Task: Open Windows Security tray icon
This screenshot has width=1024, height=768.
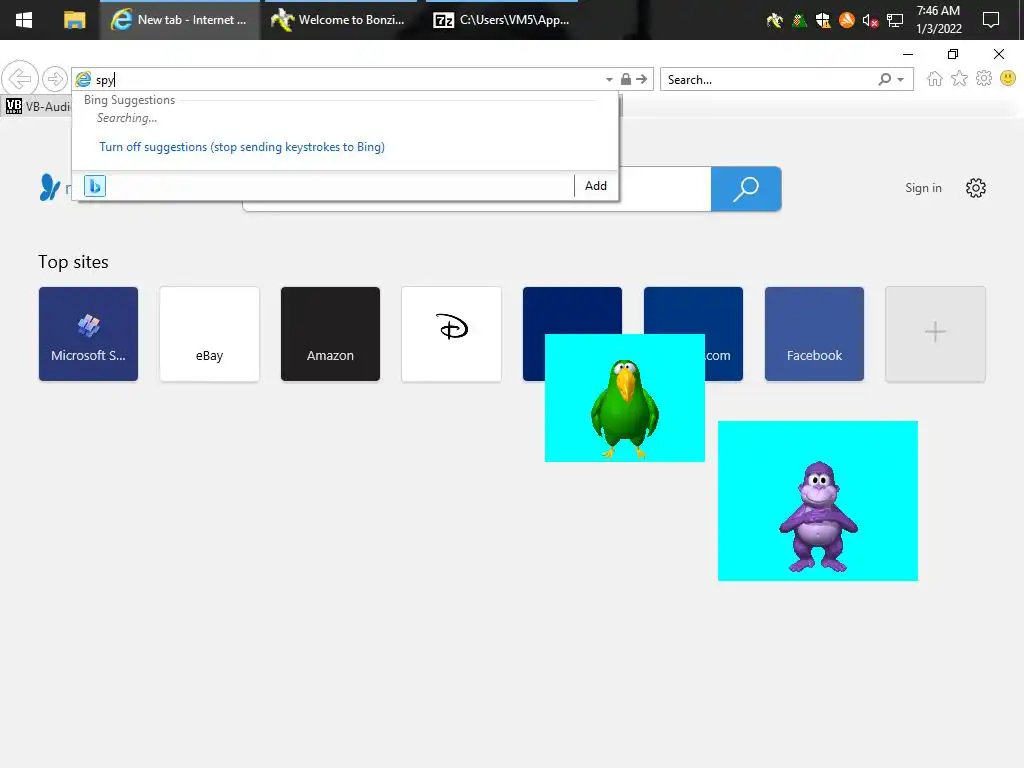Action: tap(823, 21)
